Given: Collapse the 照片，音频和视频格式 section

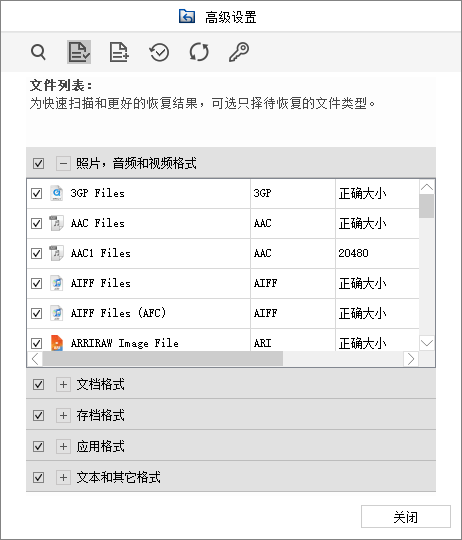Looking at the screenshot, I should point(63,163).
